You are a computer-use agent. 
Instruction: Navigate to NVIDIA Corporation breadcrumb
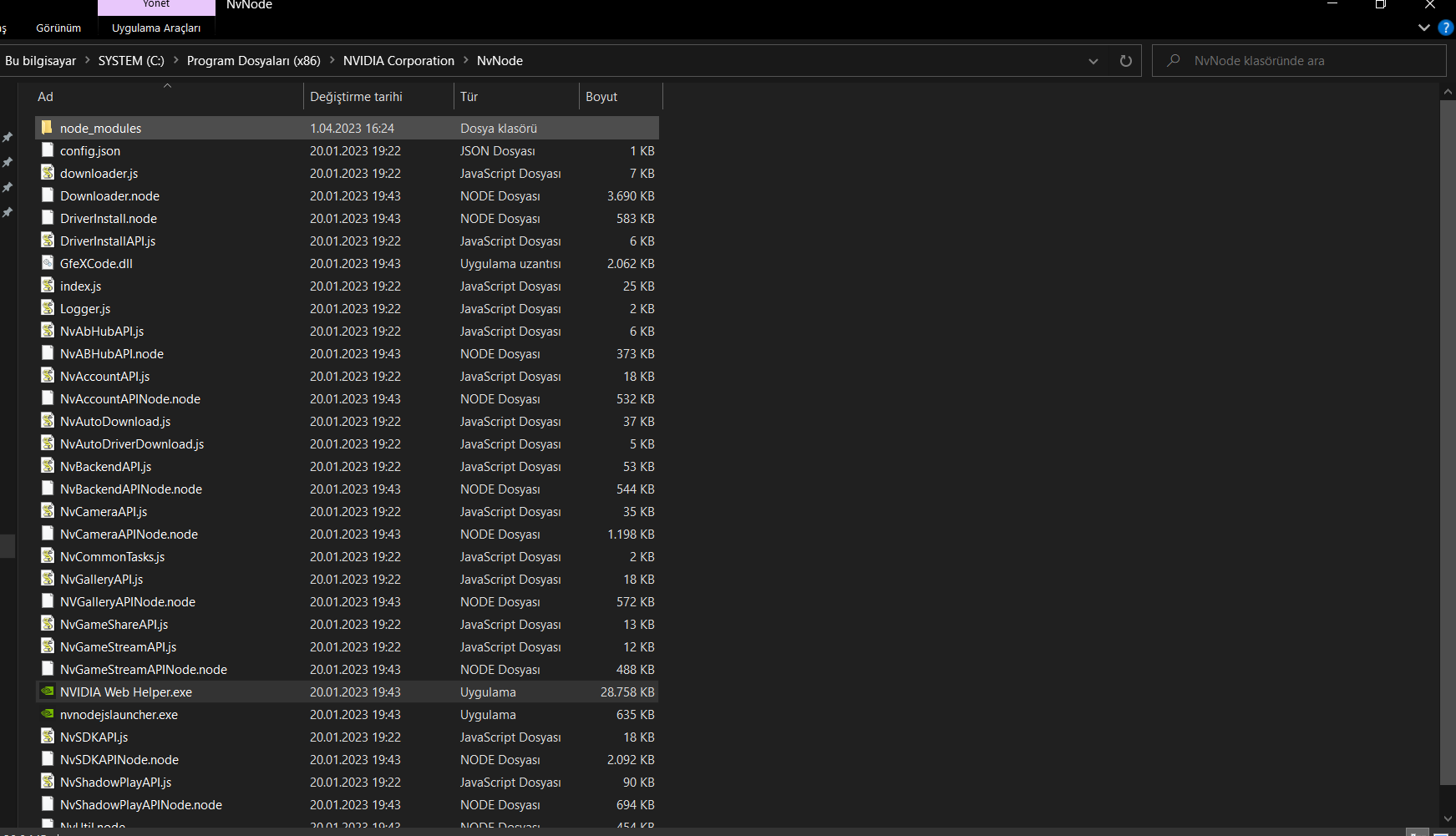(x=398, y=60)
